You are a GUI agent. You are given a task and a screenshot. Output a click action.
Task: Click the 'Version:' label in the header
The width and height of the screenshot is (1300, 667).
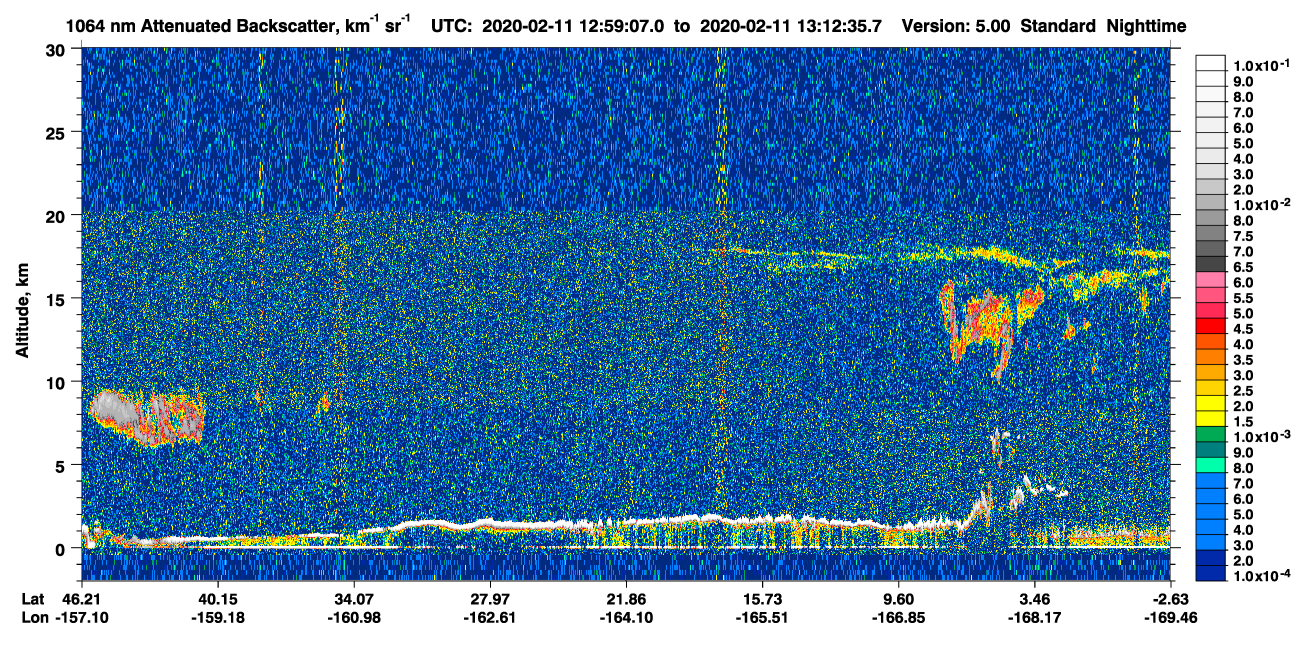pyautogui.click(x=935, y=25)
